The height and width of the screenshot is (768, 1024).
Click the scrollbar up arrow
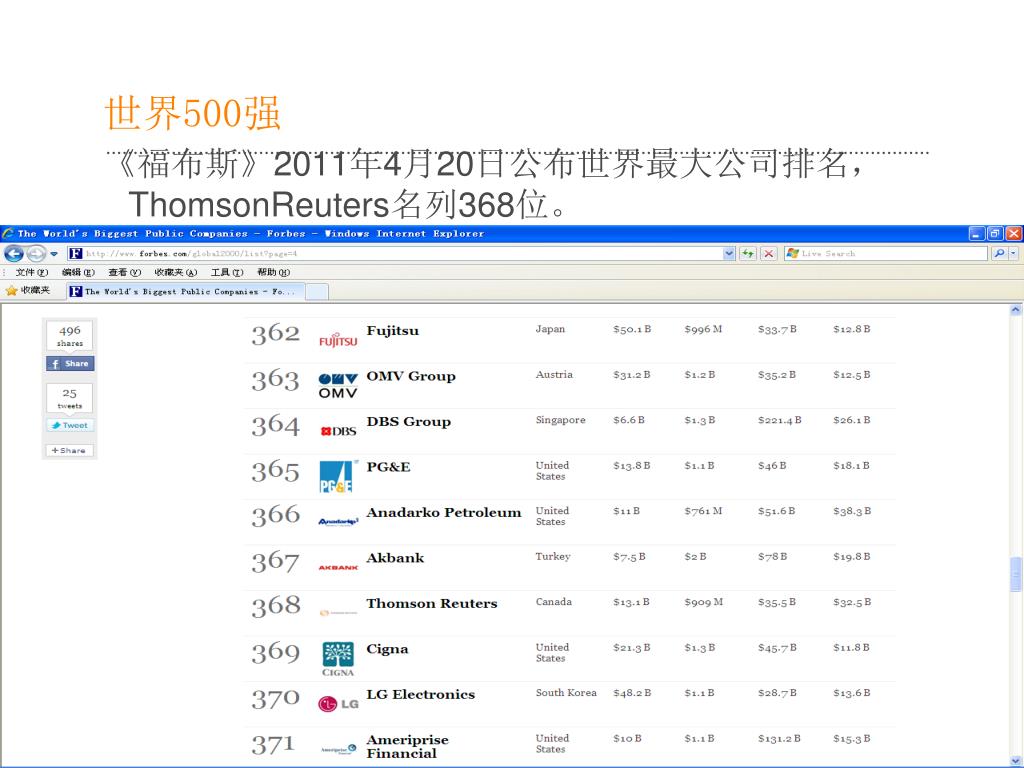tap(1016, 311)
